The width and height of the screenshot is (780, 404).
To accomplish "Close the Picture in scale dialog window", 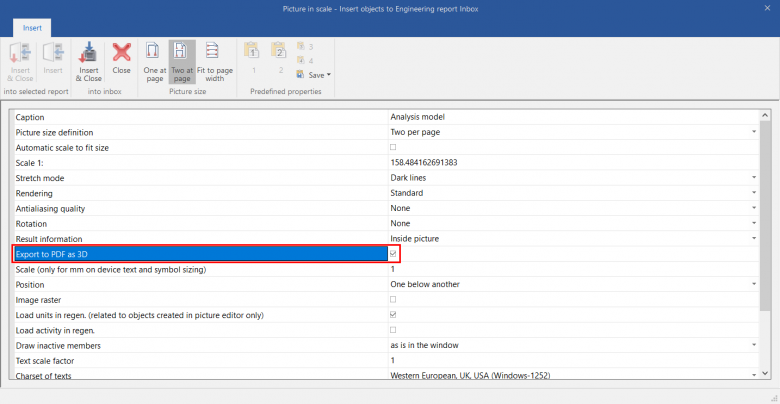I will coord(767,8).
